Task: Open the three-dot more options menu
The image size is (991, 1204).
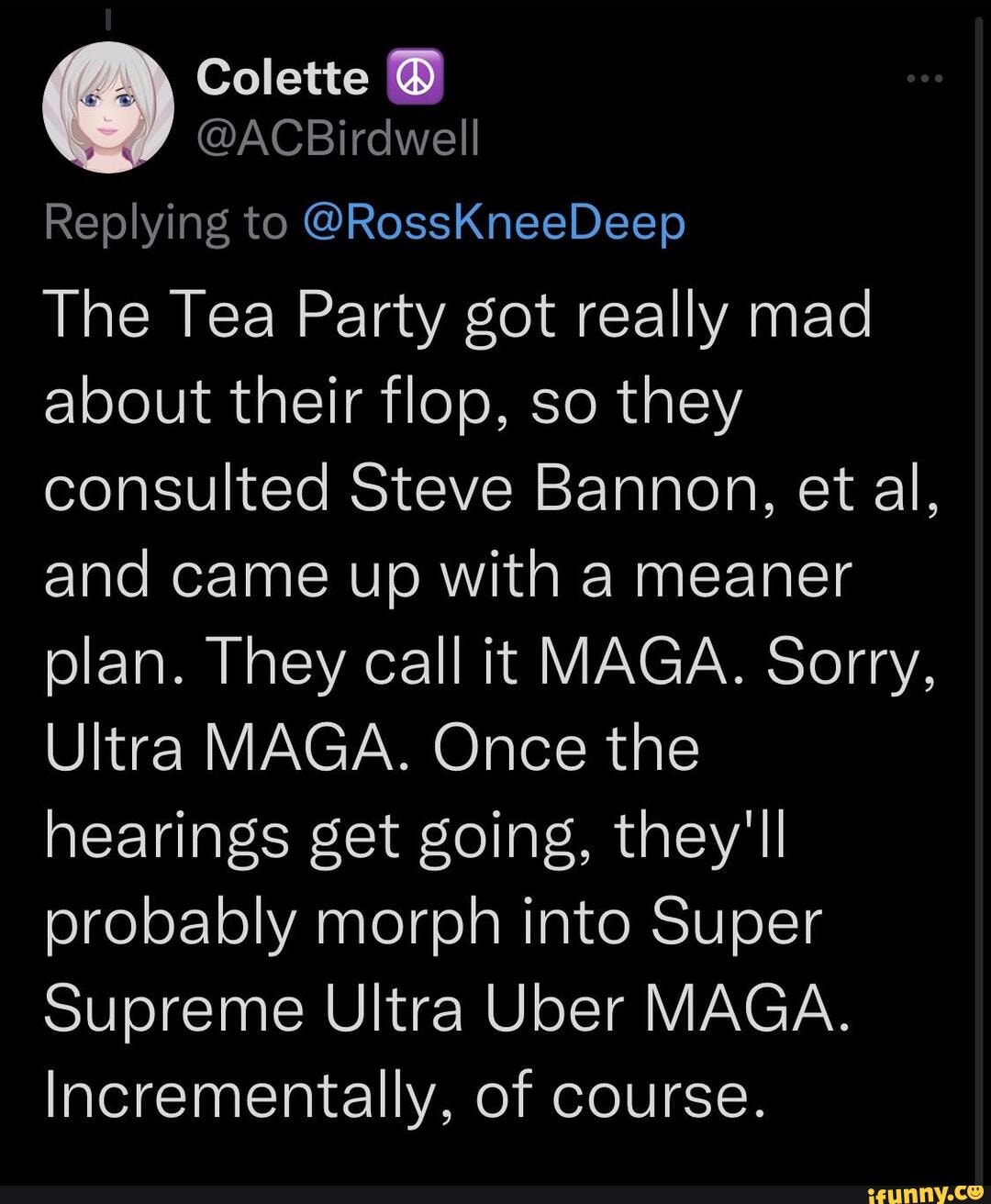Action: point(924,80)
